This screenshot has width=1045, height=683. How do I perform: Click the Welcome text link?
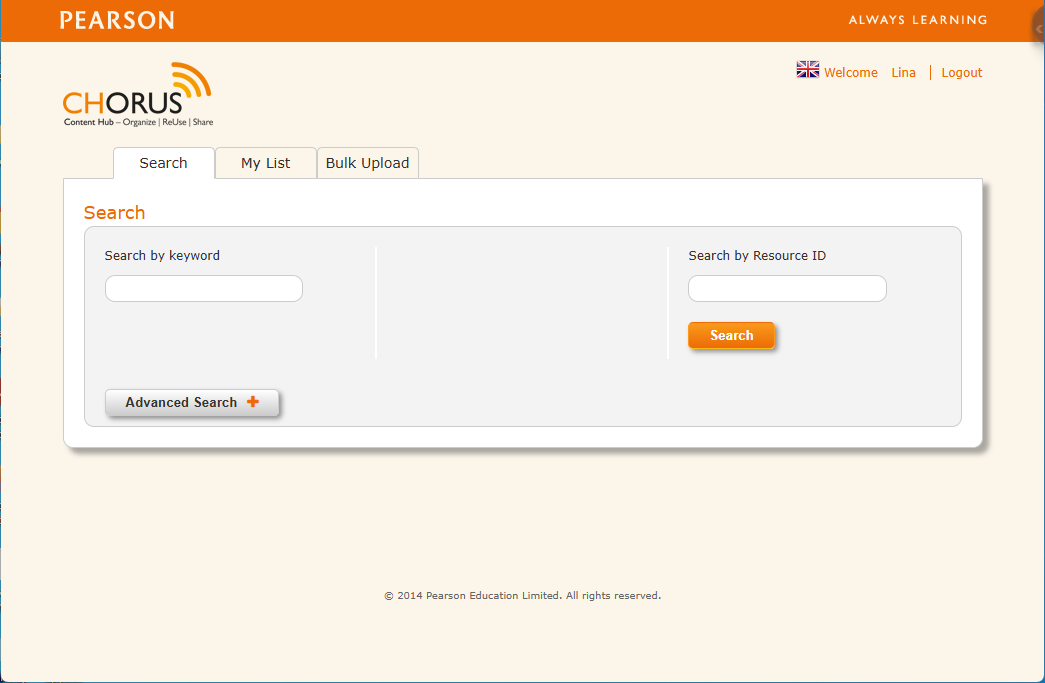coord(850,73)
